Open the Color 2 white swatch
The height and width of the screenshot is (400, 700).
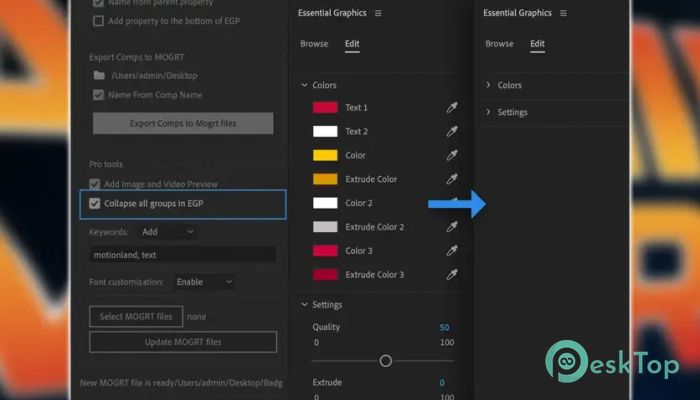click(325, 203)
